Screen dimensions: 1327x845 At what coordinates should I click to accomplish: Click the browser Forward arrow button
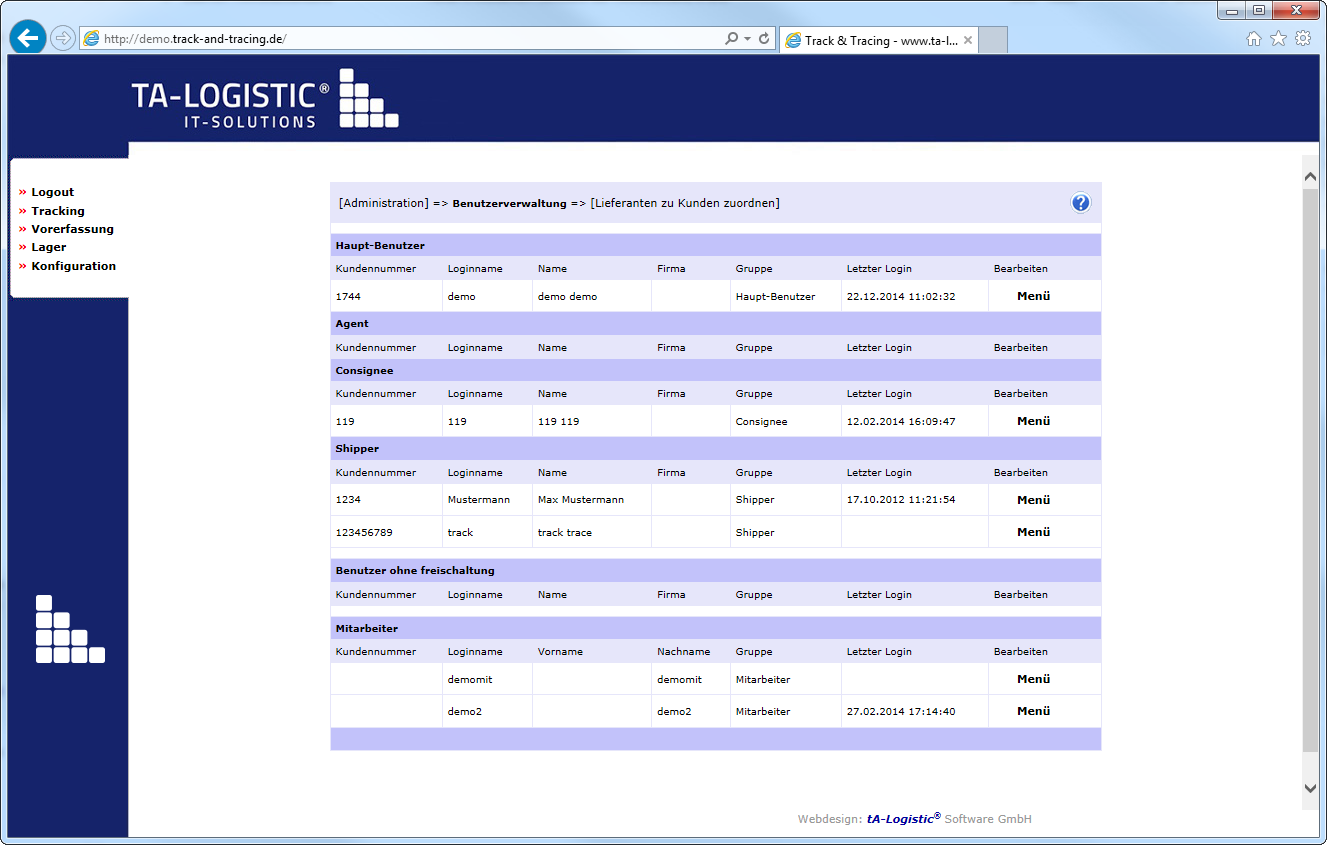pos(63,39)
